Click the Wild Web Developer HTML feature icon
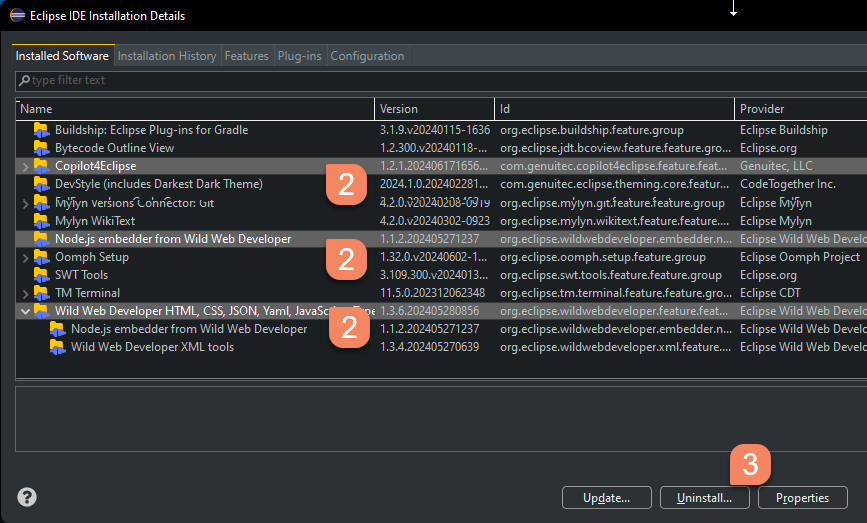Screen dimensions: 867x523 point(41,311)
